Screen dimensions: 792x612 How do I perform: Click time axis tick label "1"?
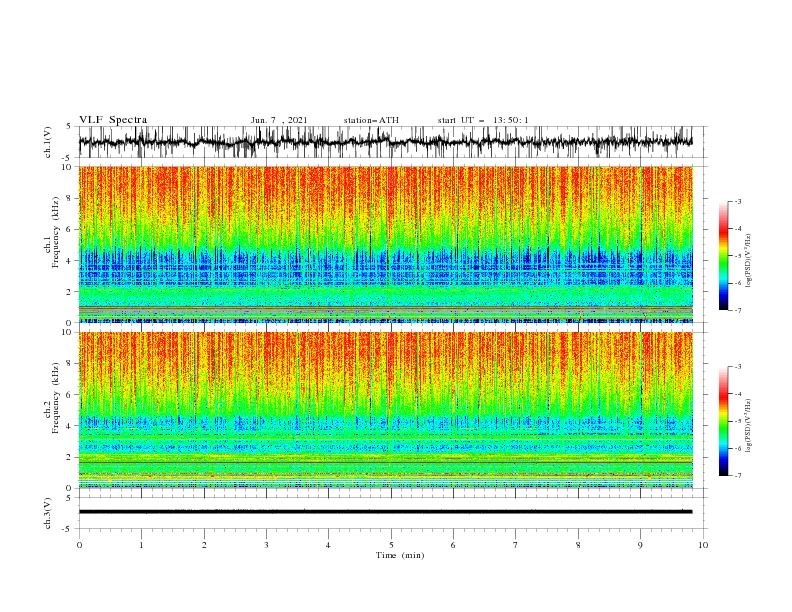point(141,545)
